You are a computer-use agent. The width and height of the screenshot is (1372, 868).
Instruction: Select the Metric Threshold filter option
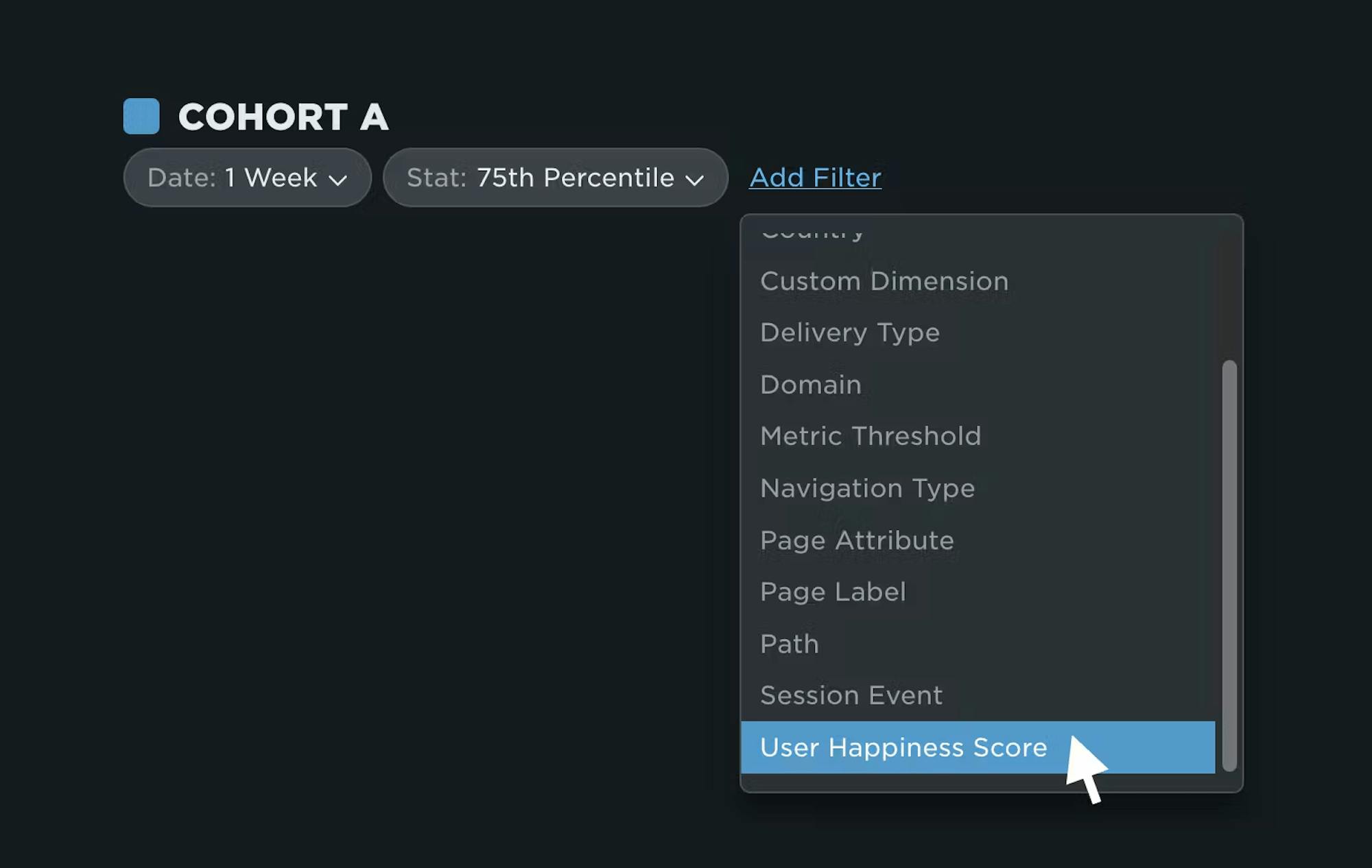871,436
